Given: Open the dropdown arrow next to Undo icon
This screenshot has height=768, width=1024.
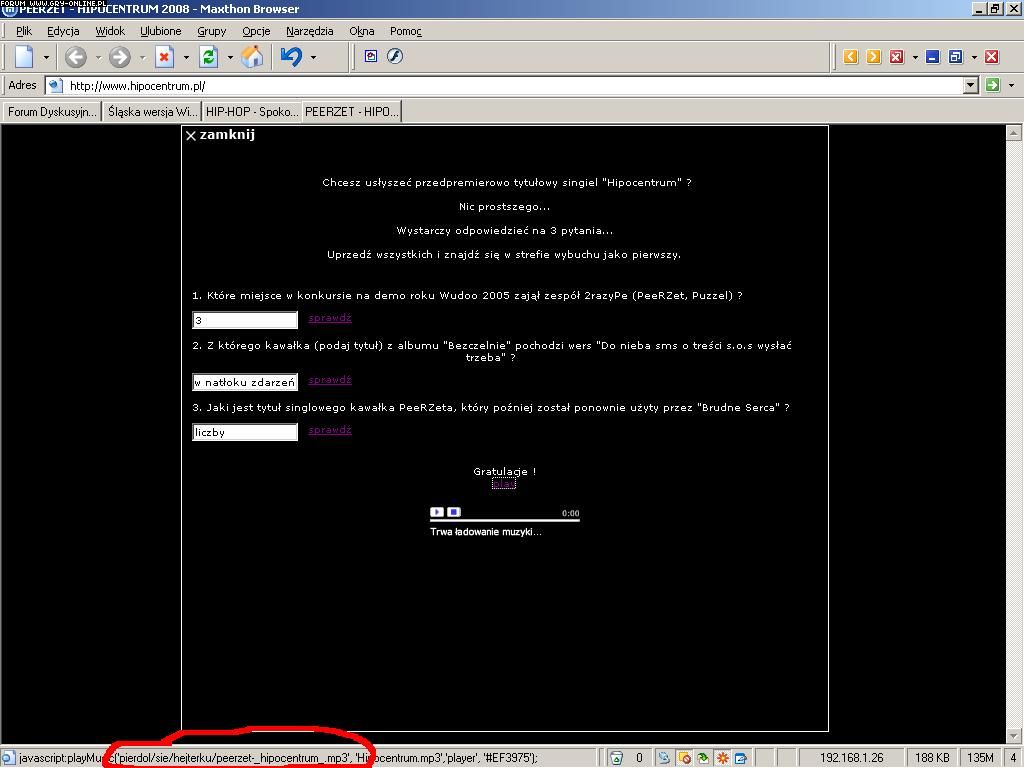Looking at the screenshot, I should (313, 57).
